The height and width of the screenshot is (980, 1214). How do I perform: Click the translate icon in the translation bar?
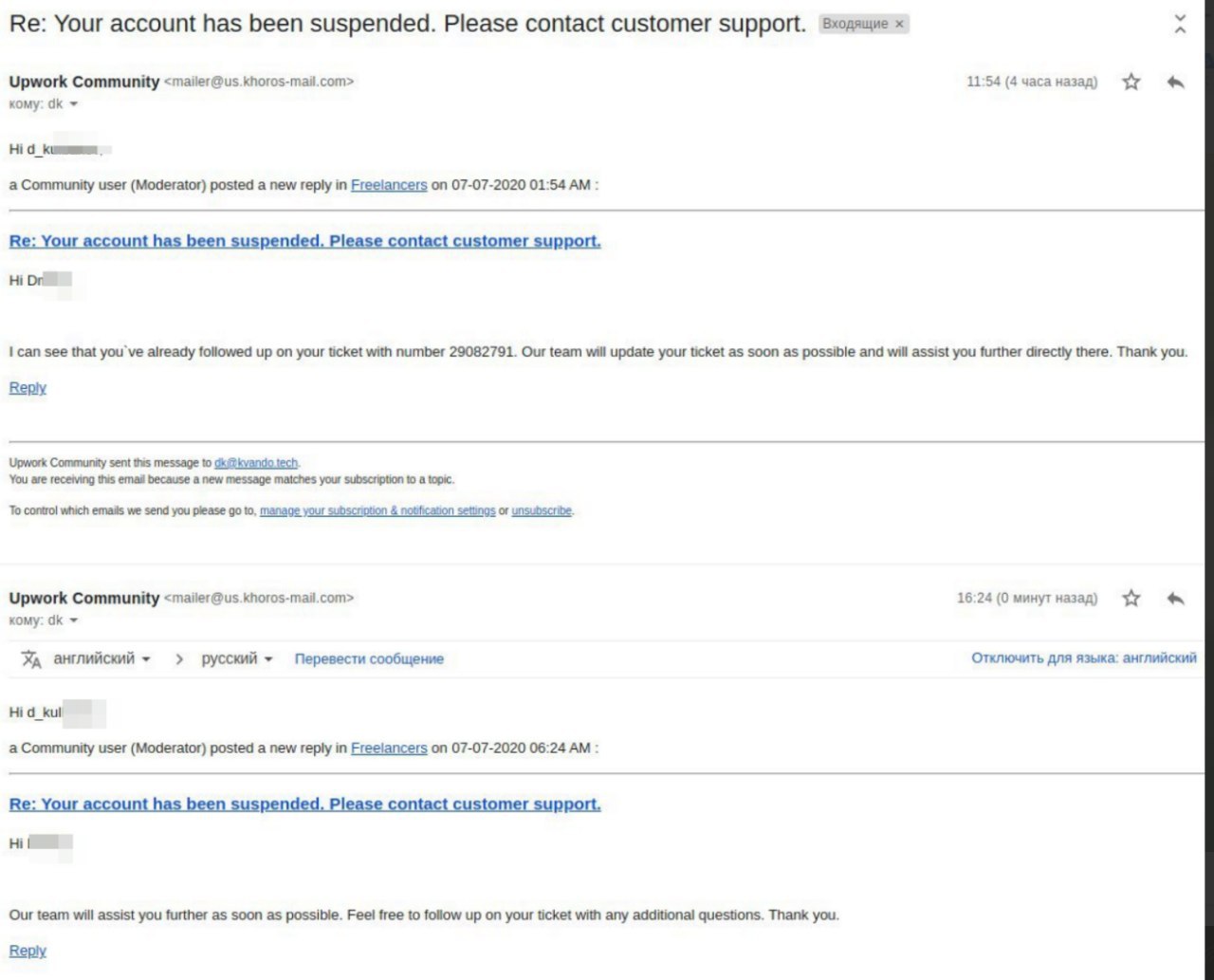tap(31, 659)
